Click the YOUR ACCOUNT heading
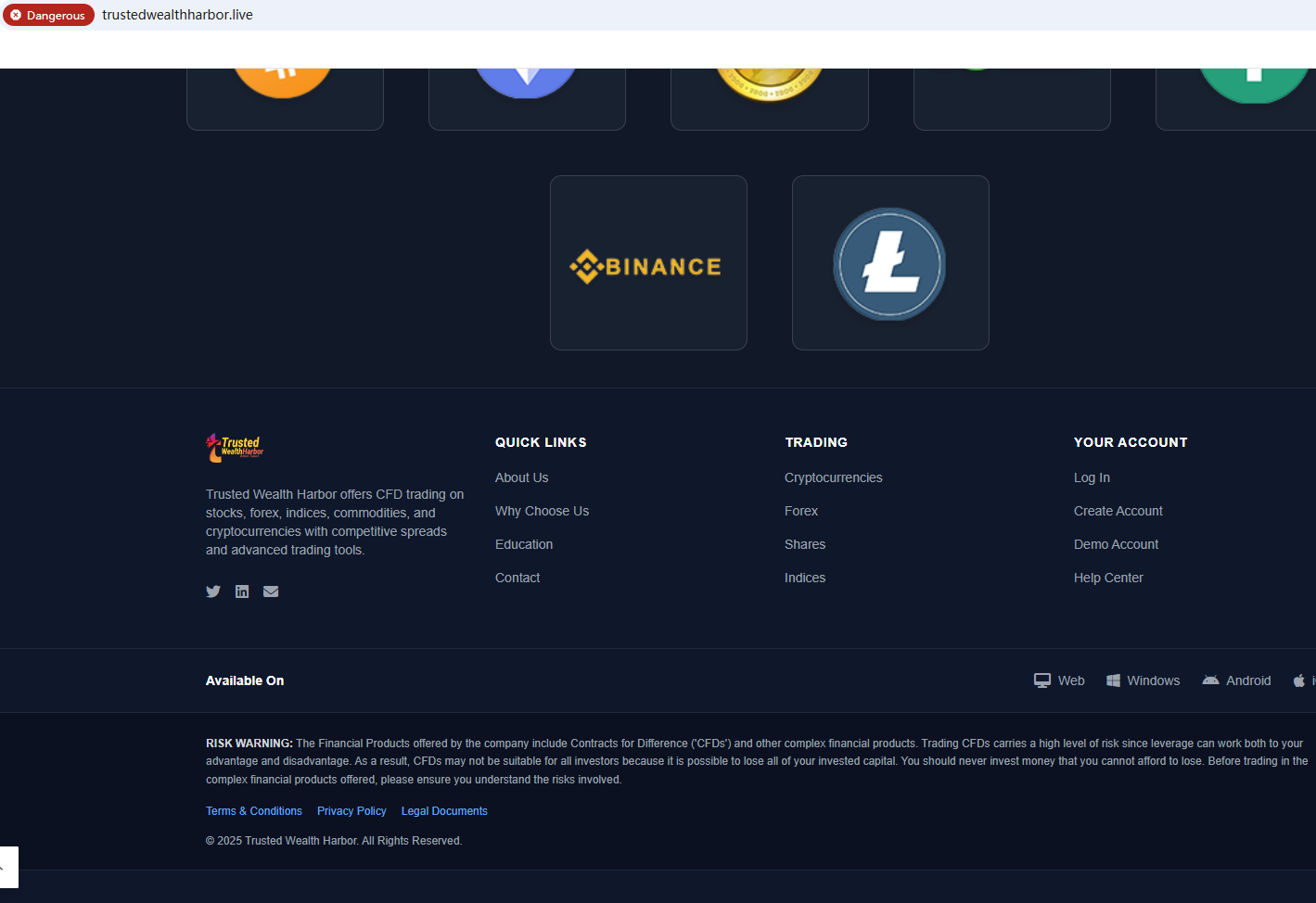Screen dimensions: 1316x903 1131,442
